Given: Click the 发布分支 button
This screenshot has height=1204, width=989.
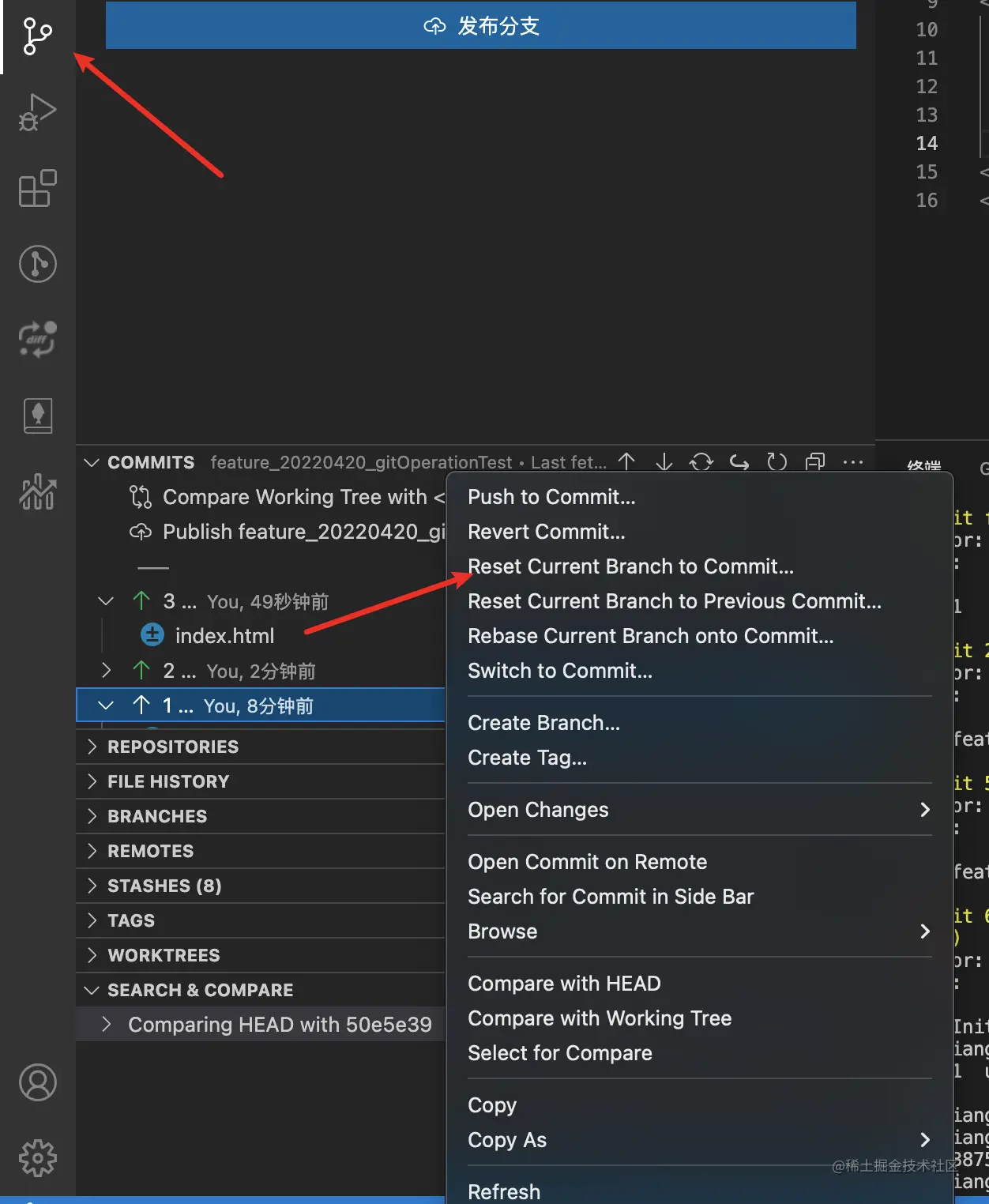Looking at the screenshot, I should (480, 25).
